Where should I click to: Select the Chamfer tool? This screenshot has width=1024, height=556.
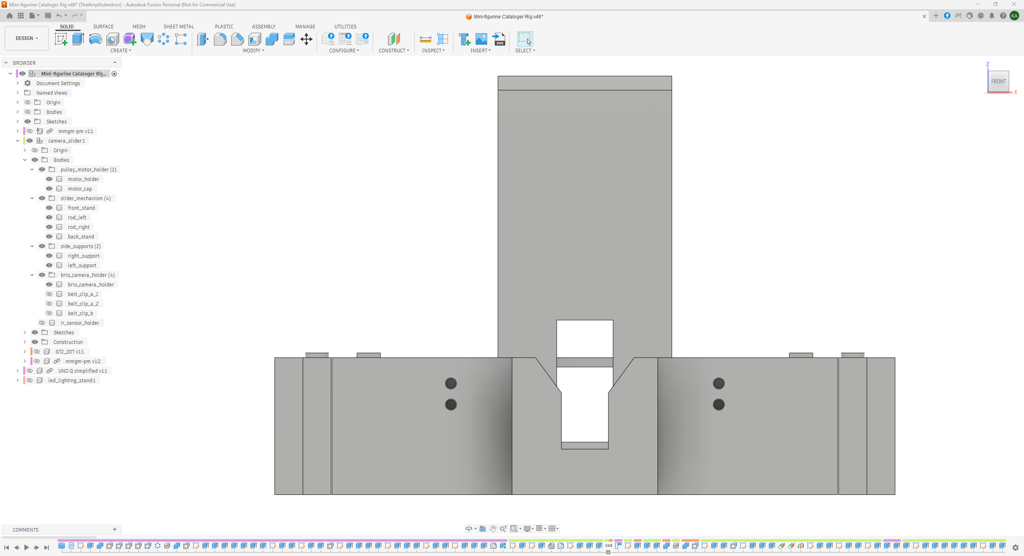tap(238, 39)
